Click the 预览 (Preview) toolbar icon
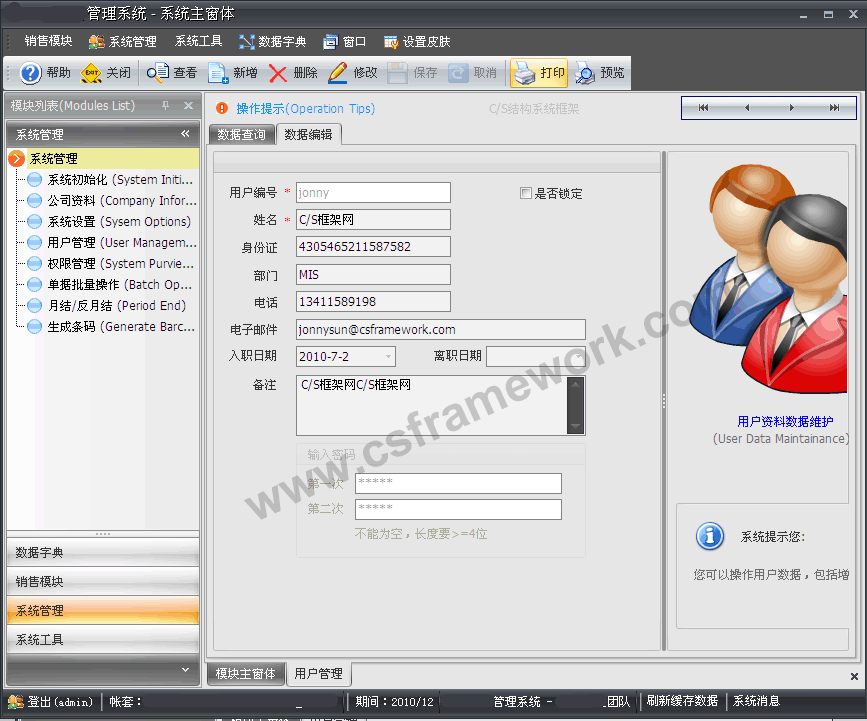This screenshot has height=721, width=867. tap(584, 73)
